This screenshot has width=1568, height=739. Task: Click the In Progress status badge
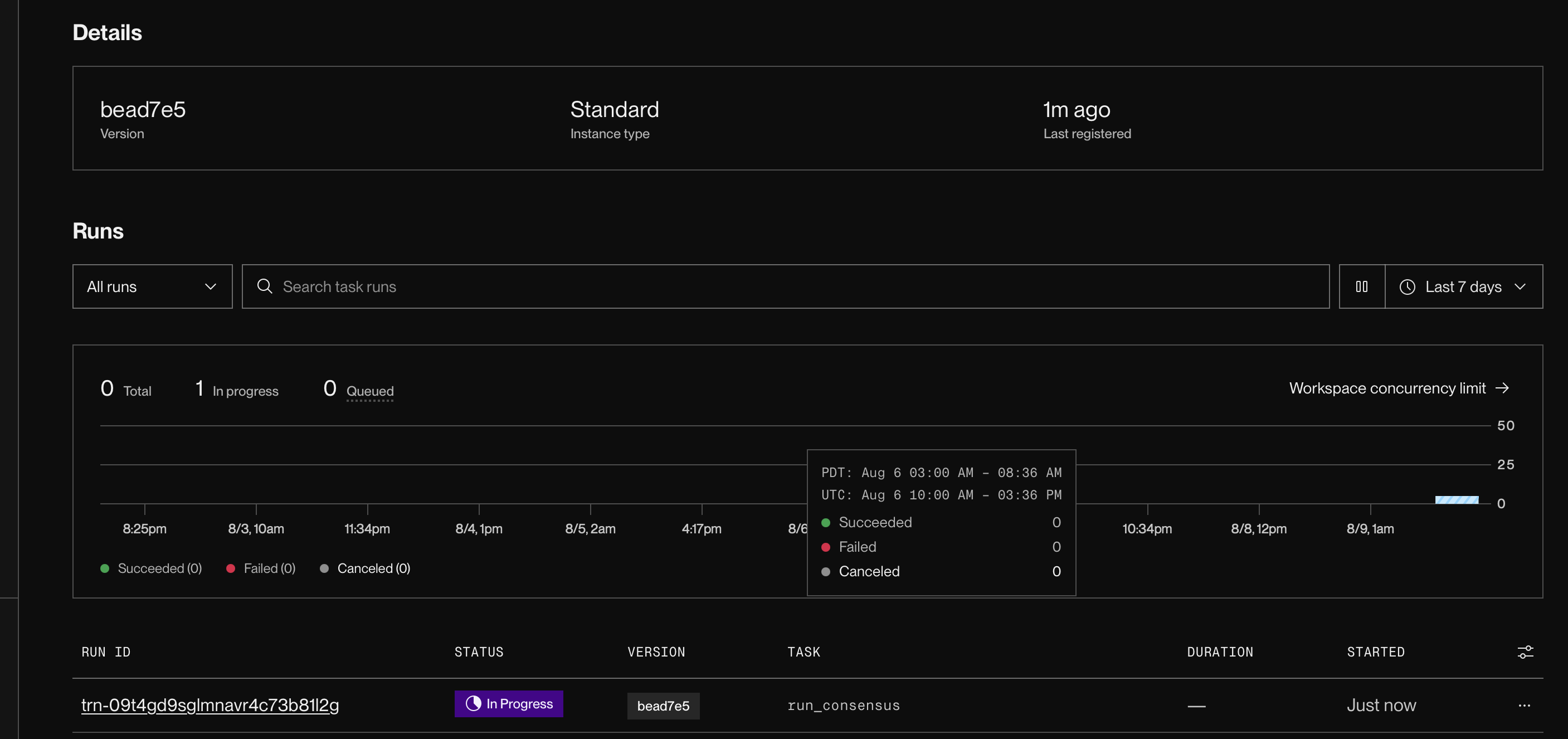click(509, 704)
